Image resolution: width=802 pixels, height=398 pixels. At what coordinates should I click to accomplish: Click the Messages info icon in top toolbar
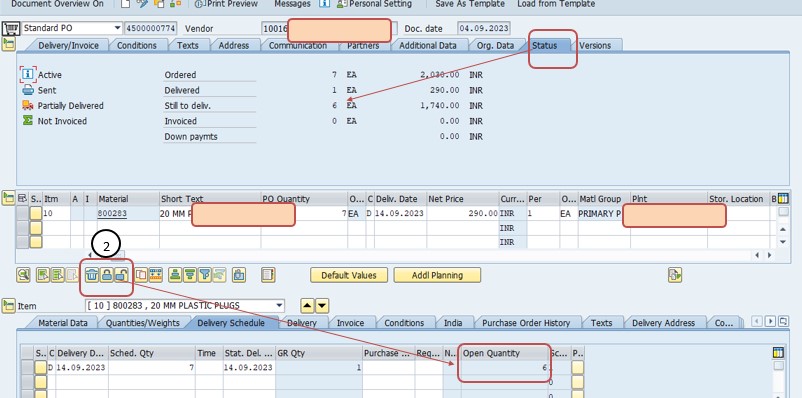pyautogui.click(x=324, y=4)
